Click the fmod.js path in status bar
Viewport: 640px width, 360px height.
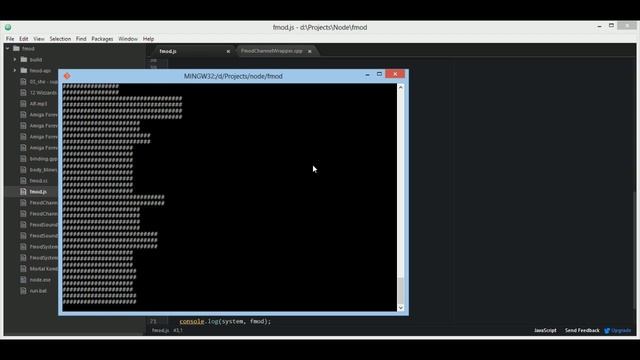[x=160, y=331]
